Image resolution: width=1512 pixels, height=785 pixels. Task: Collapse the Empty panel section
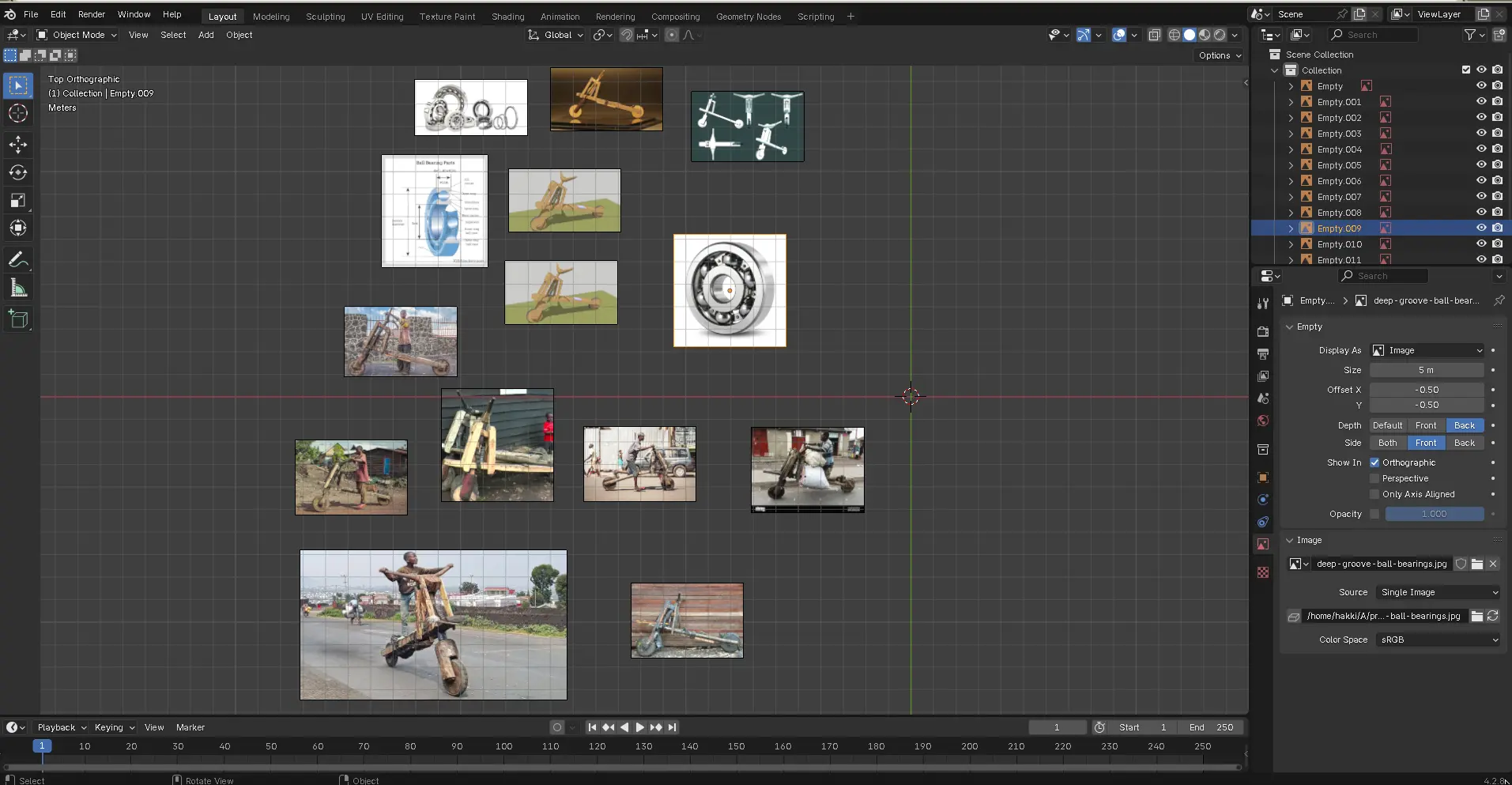tap(1290, 326)
